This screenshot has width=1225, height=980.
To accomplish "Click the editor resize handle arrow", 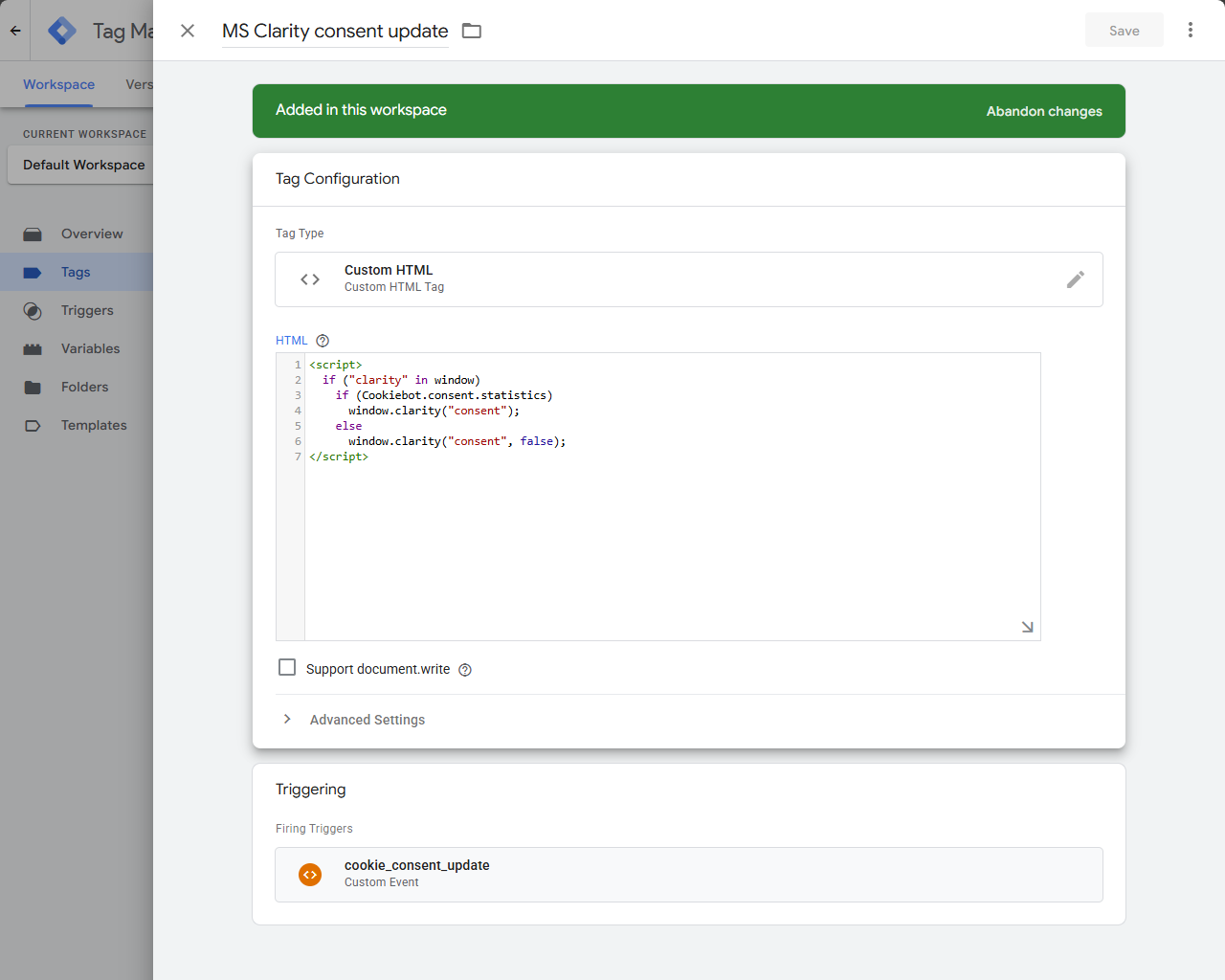I will click(x=1027, y=627).
